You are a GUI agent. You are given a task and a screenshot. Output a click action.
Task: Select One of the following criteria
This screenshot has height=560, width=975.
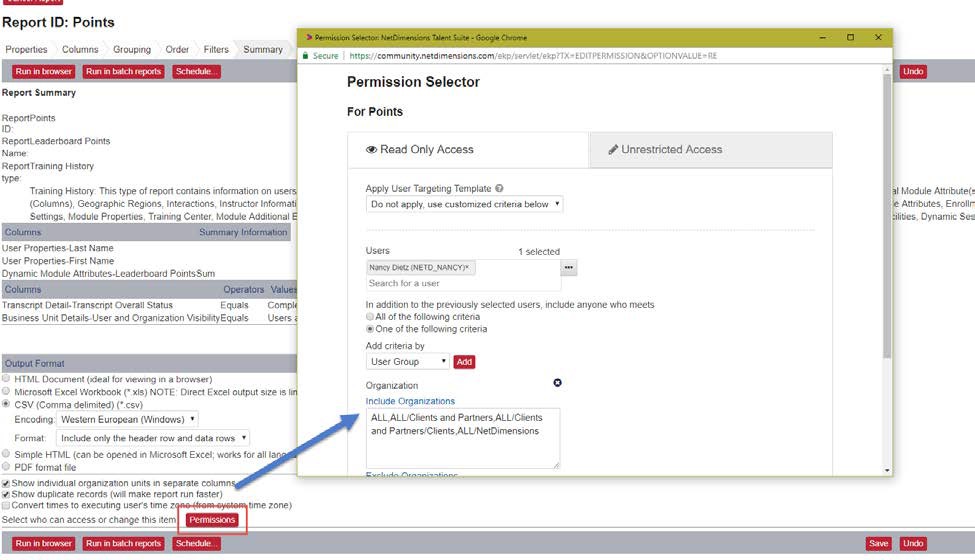[x=370, y=329]
